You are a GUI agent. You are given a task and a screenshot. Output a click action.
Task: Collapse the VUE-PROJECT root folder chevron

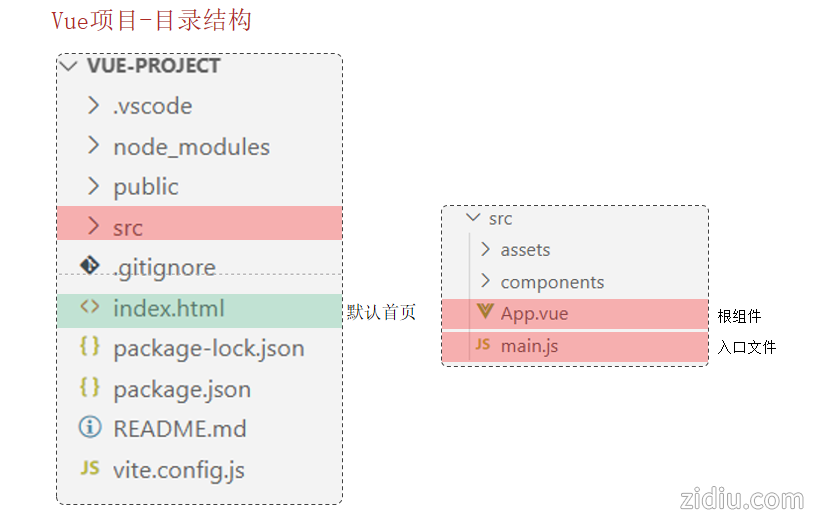[x=69, y=66]
